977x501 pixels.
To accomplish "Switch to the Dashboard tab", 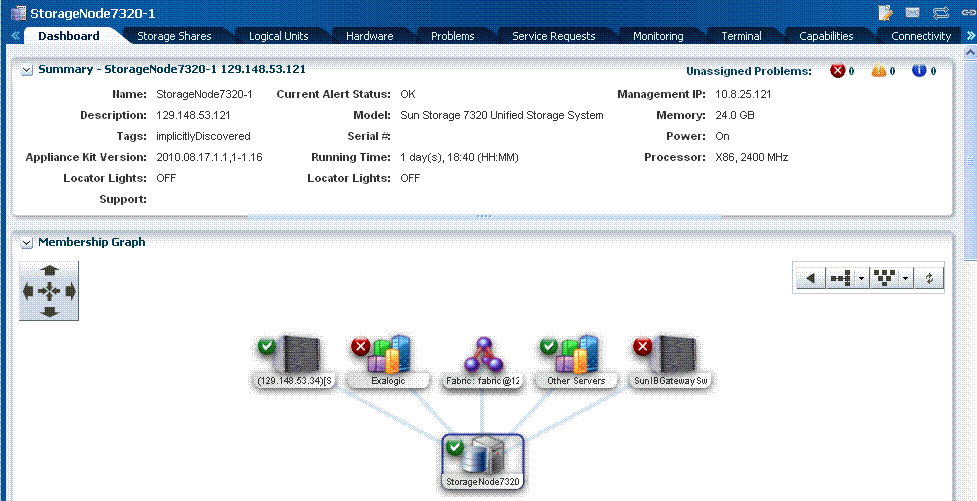I will pos(69,36).
